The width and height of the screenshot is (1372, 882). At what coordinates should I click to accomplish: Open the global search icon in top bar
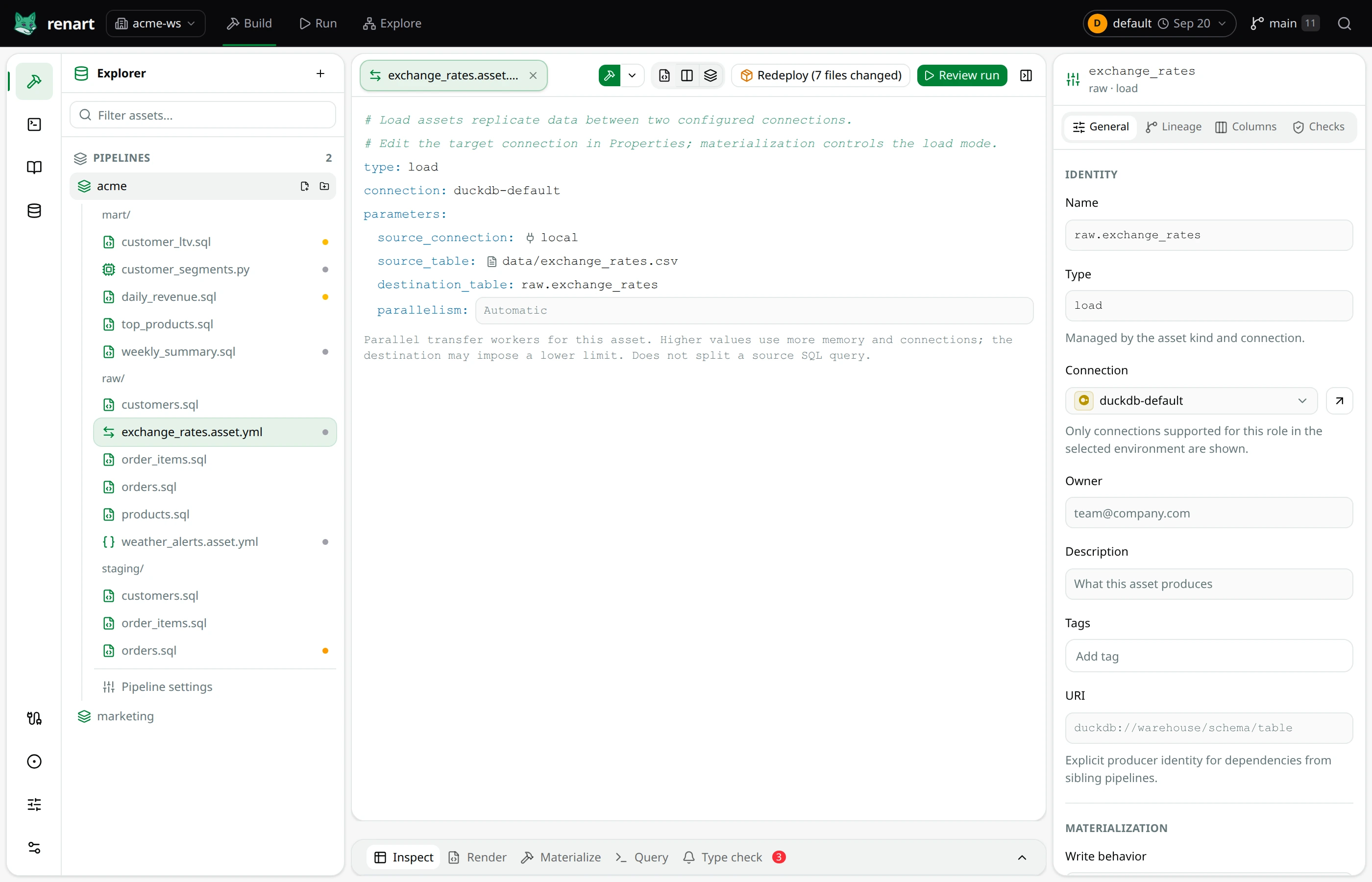[x=1344, y=24]
